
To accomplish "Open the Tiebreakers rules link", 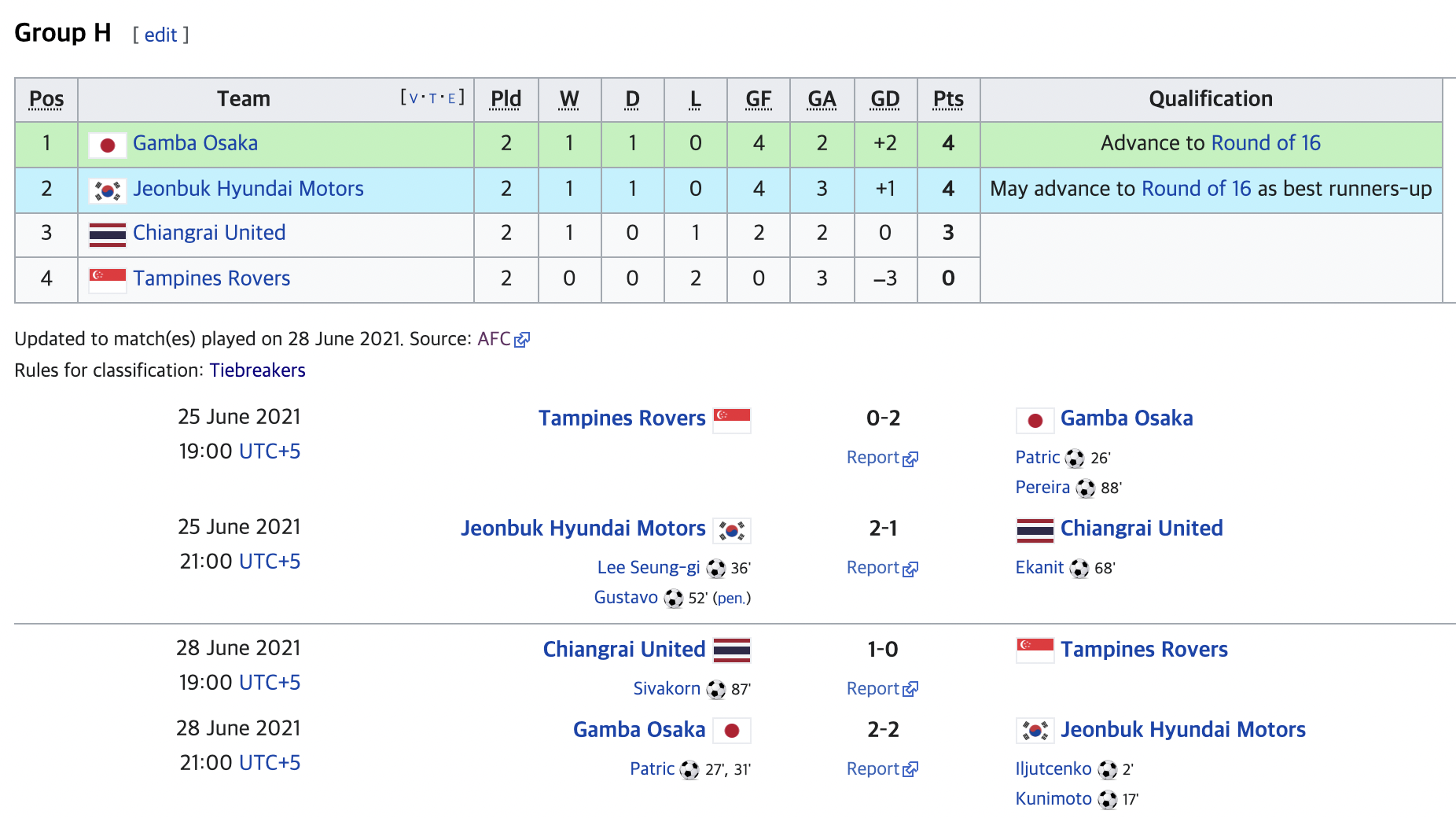I will point(257,370).
